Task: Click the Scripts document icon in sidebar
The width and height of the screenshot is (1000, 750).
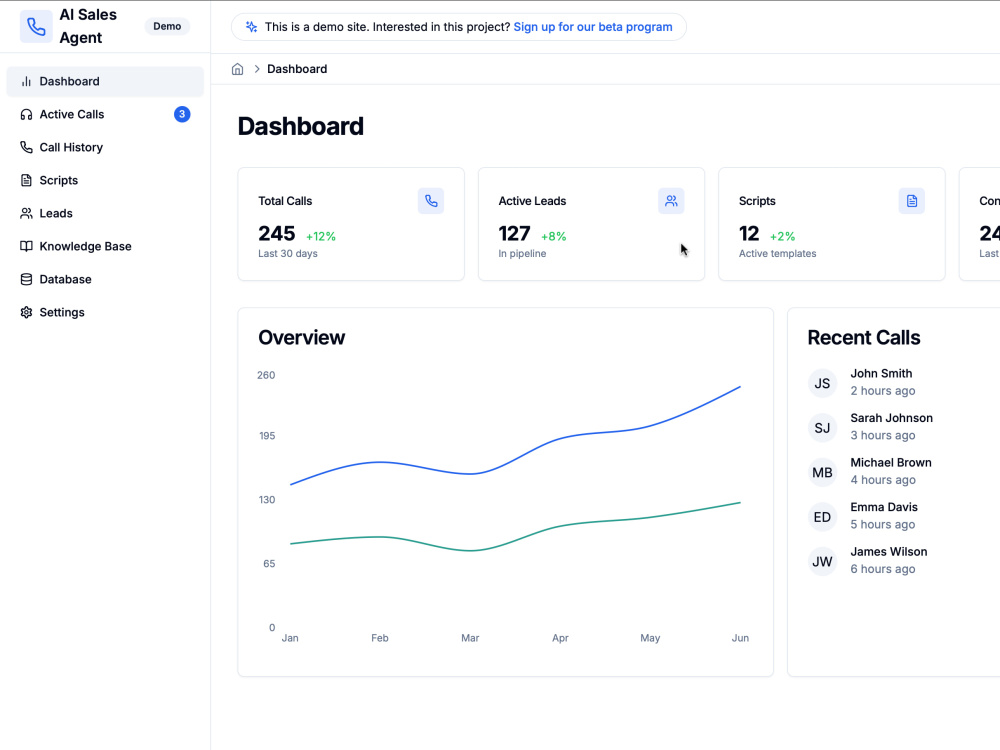Action: click(26, 180)
